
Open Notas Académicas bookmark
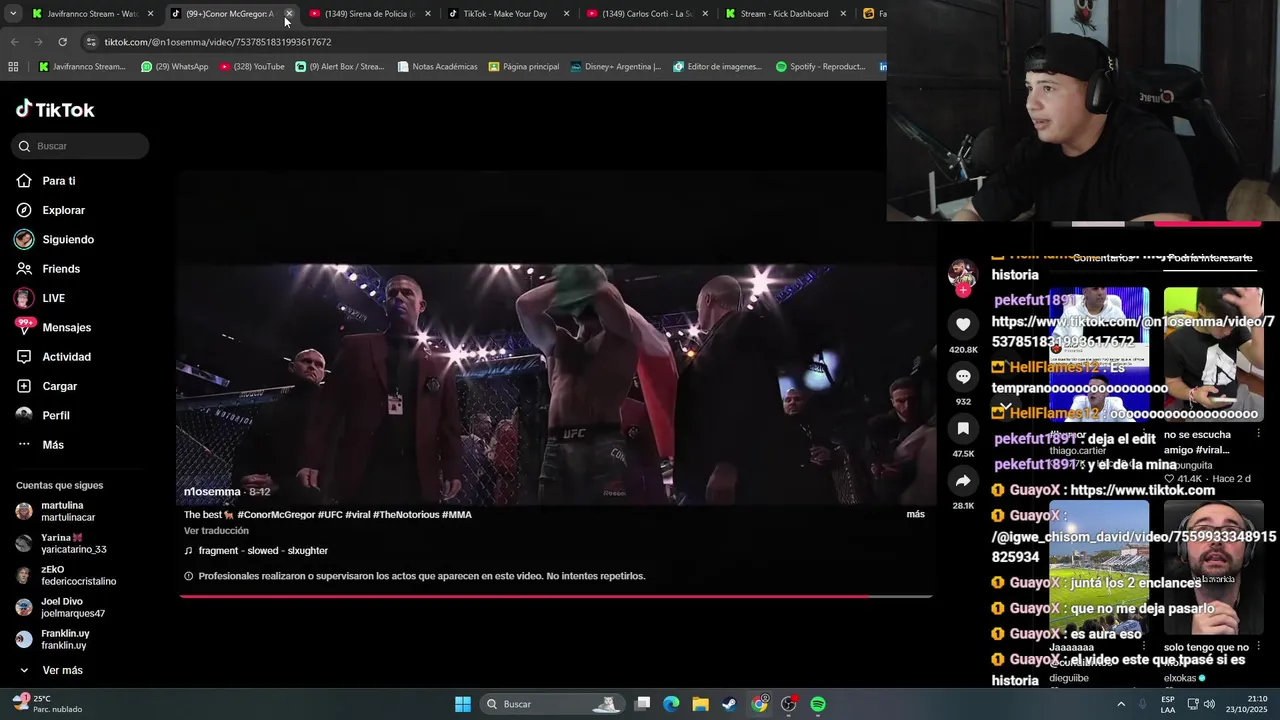pos(437,67)
